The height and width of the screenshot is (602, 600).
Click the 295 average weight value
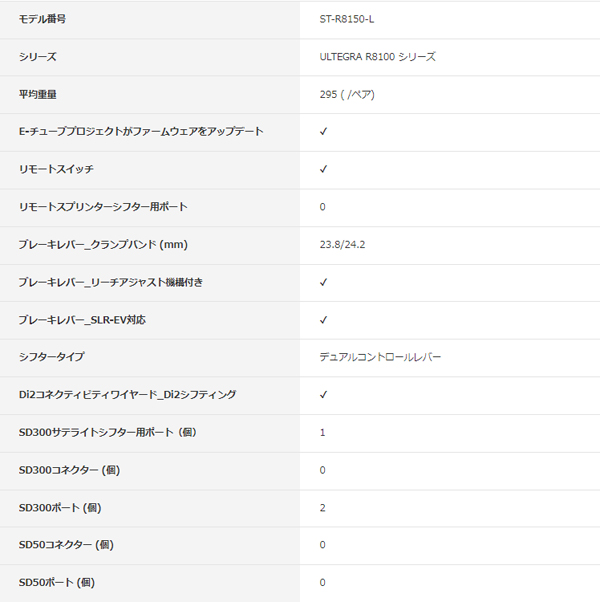347,94
